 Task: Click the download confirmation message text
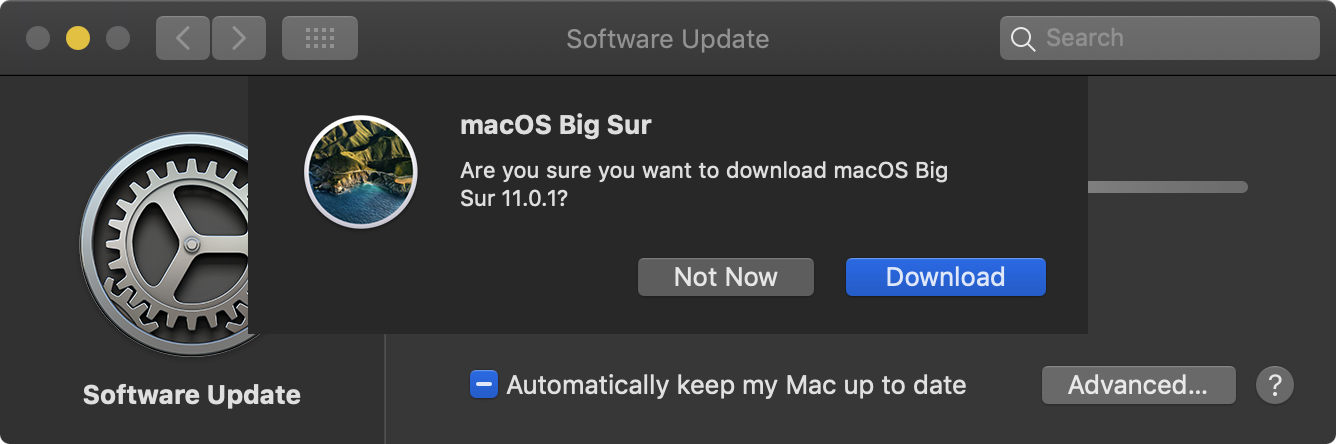[703, 184]
